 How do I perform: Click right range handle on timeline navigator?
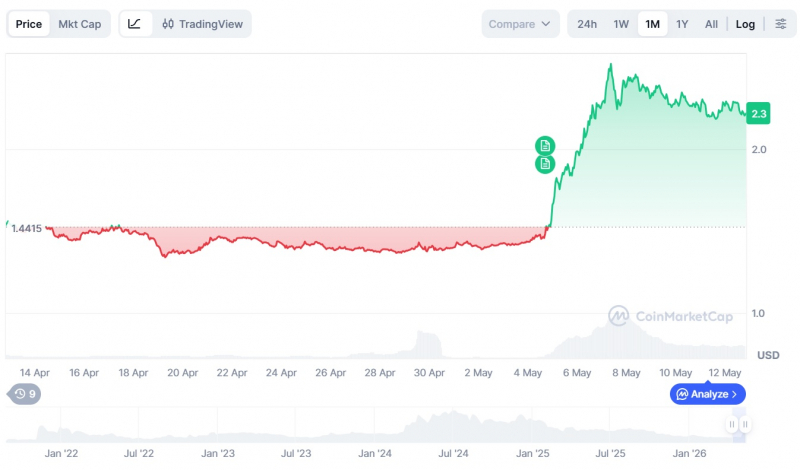[x=745, y=424]
